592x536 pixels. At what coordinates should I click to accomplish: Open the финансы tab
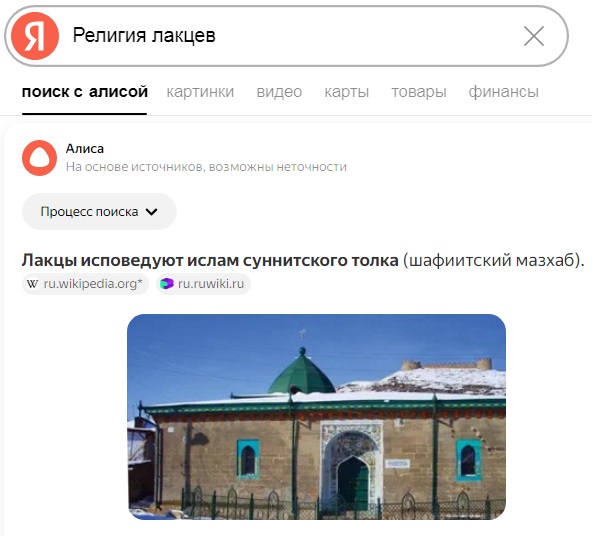point(503,92)
